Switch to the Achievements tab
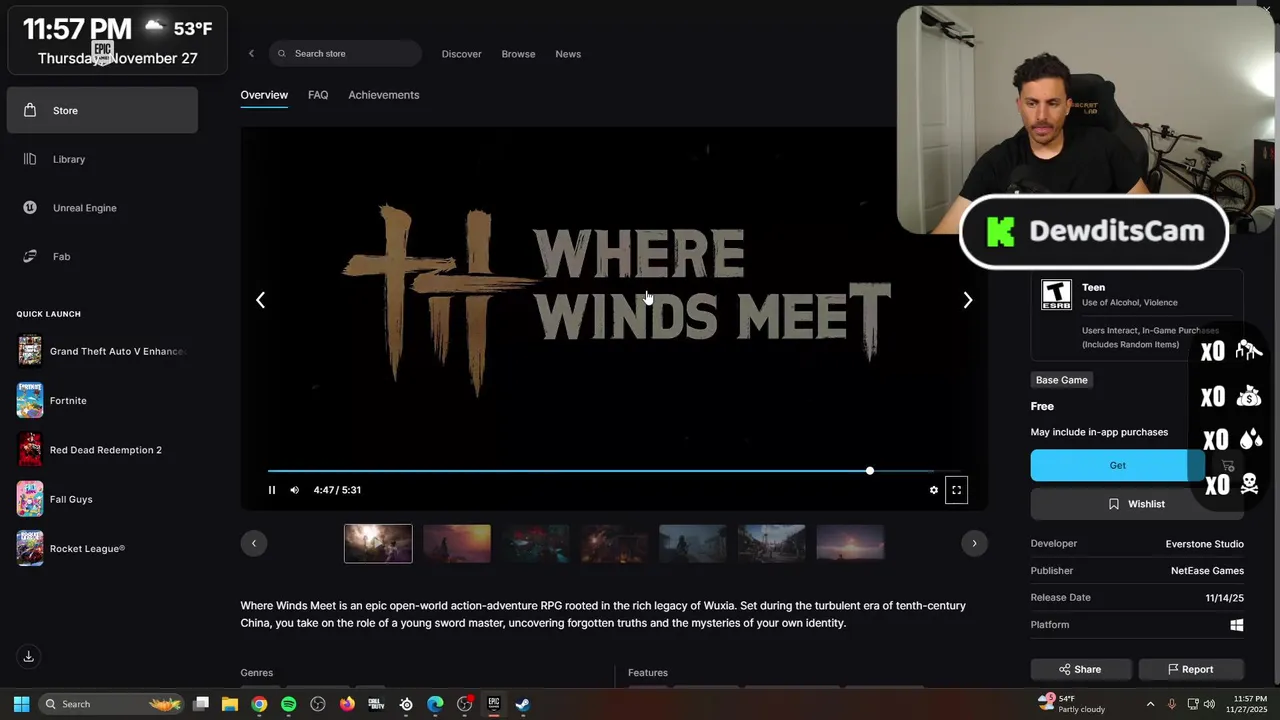The image size is (1280, 720). (384, 95)
